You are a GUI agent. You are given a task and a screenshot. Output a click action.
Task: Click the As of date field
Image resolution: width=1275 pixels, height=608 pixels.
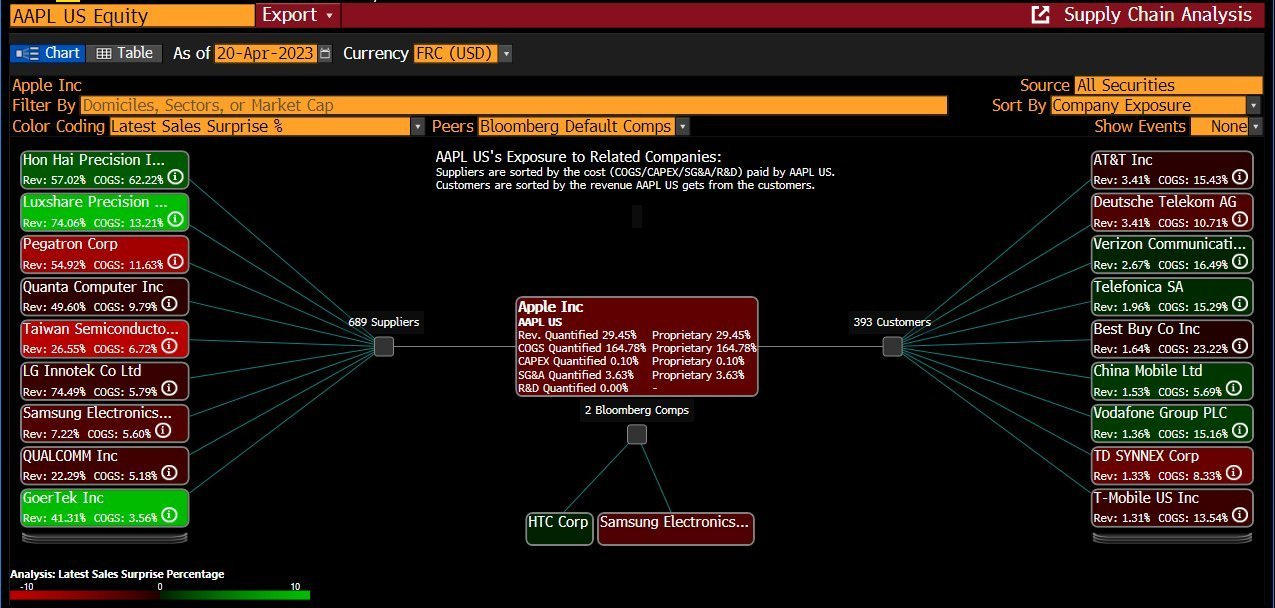(x=266, y=54)
